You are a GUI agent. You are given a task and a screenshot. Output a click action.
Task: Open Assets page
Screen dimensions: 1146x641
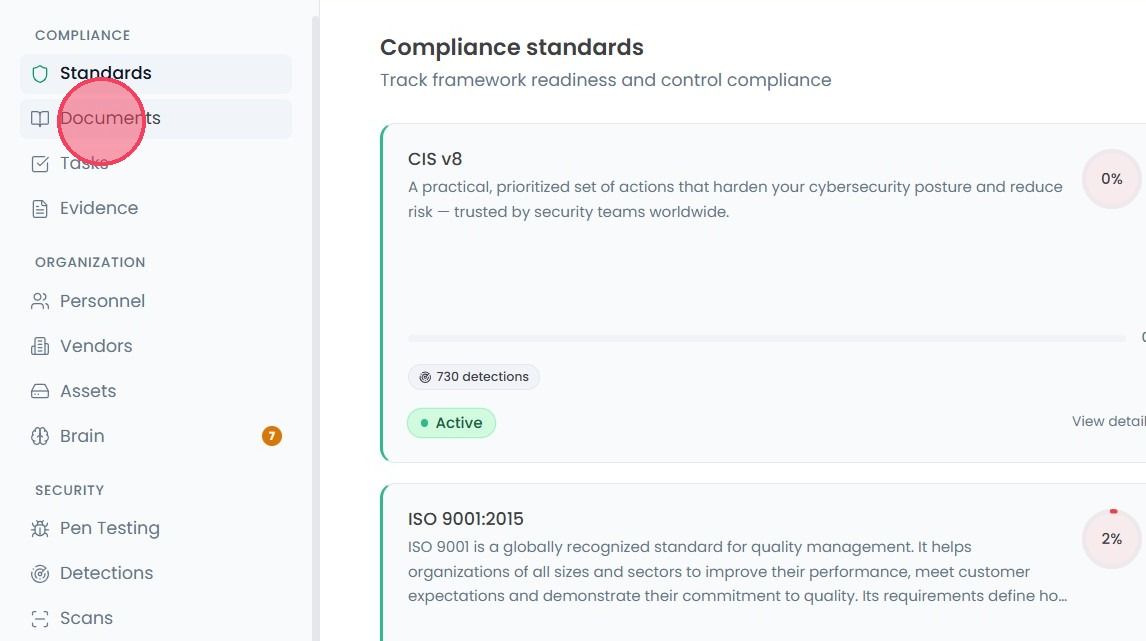(156, 391)
